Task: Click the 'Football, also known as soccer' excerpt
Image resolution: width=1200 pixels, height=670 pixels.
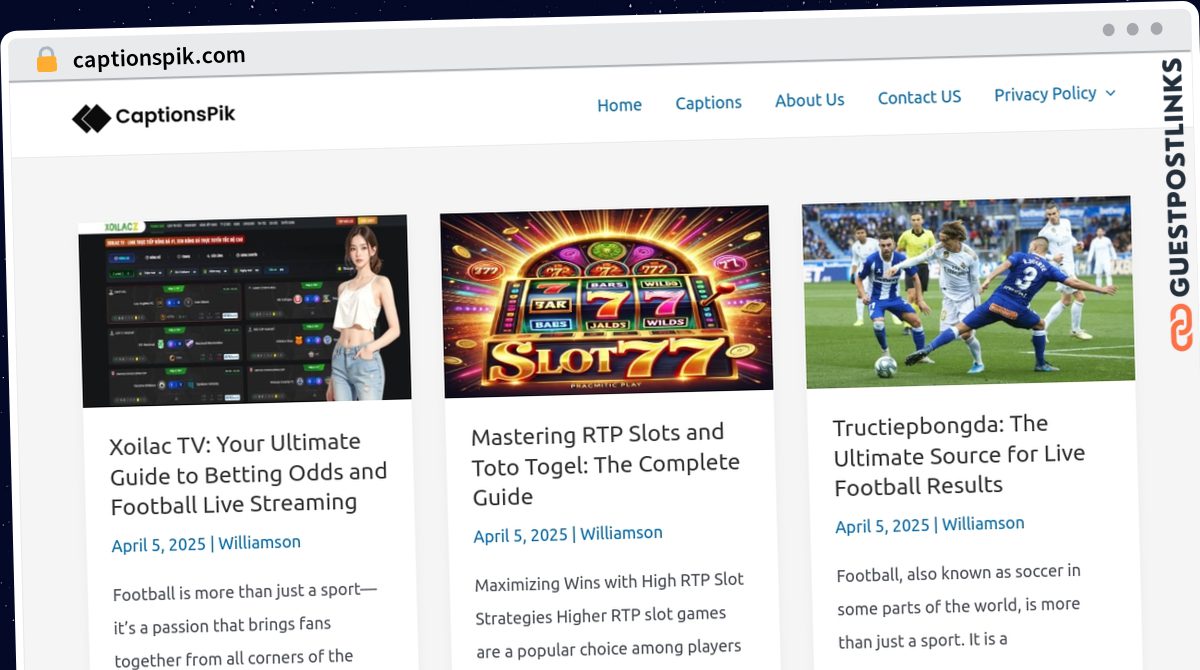Action: (959, 605)
